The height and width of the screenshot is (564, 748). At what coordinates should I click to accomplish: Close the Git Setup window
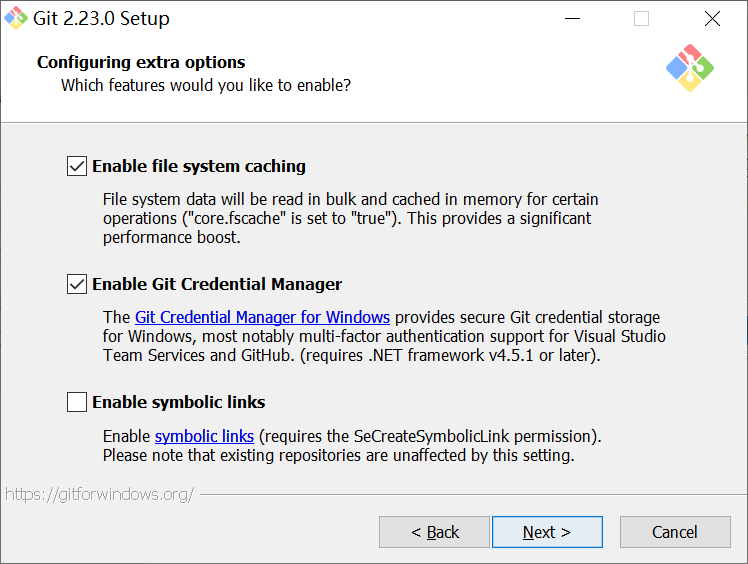click(x=712, y=18)
